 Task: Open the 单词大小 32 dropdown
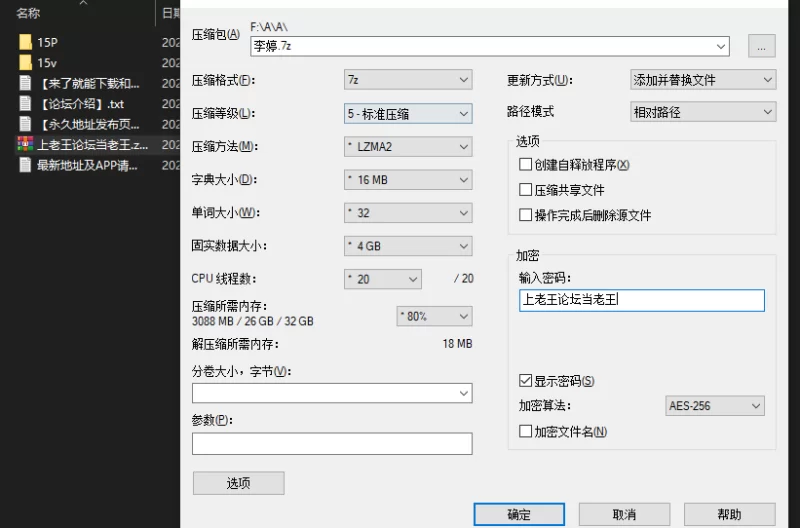coord(408,213)
